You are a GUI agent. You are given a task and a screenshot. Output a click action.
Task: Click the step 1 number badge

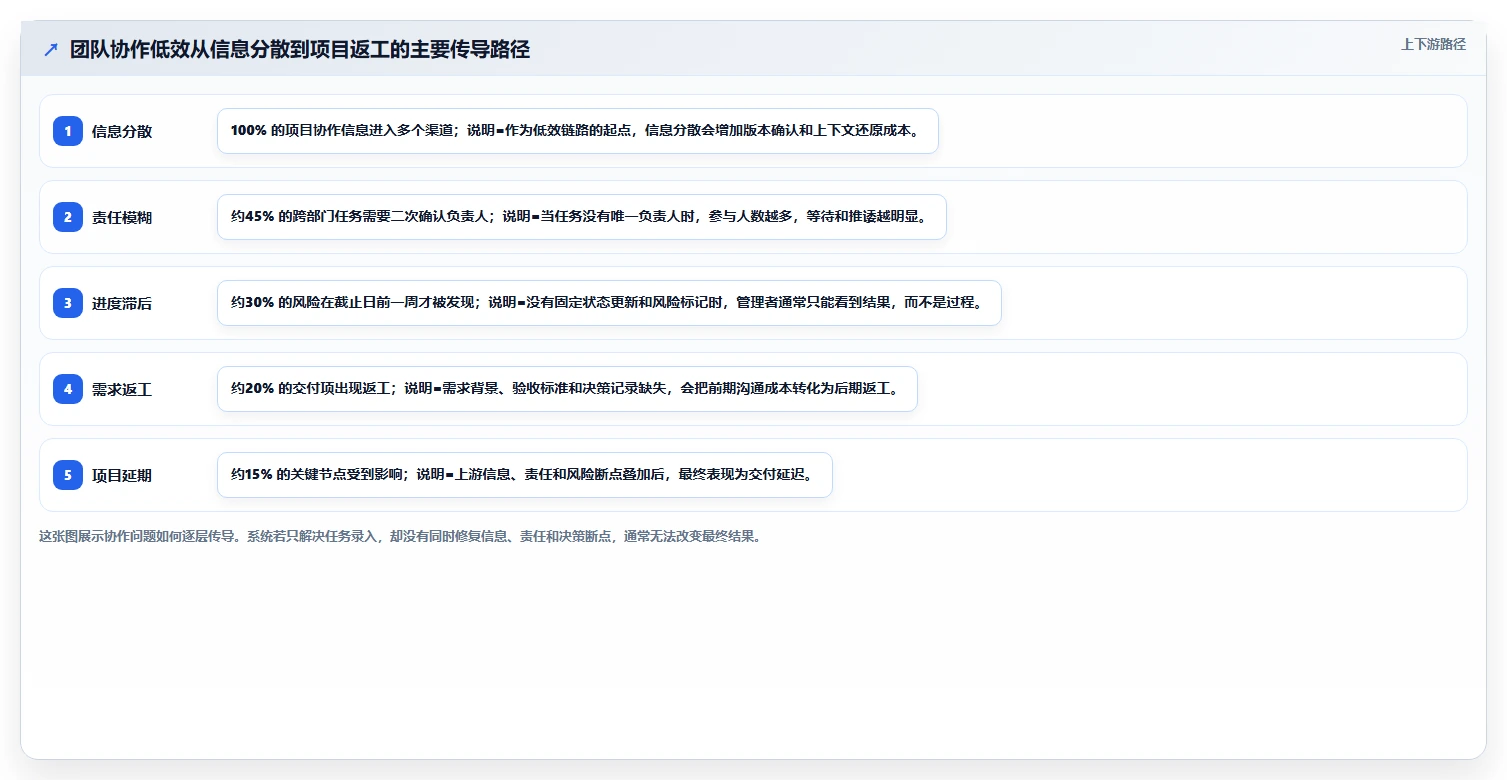point(68,131)
